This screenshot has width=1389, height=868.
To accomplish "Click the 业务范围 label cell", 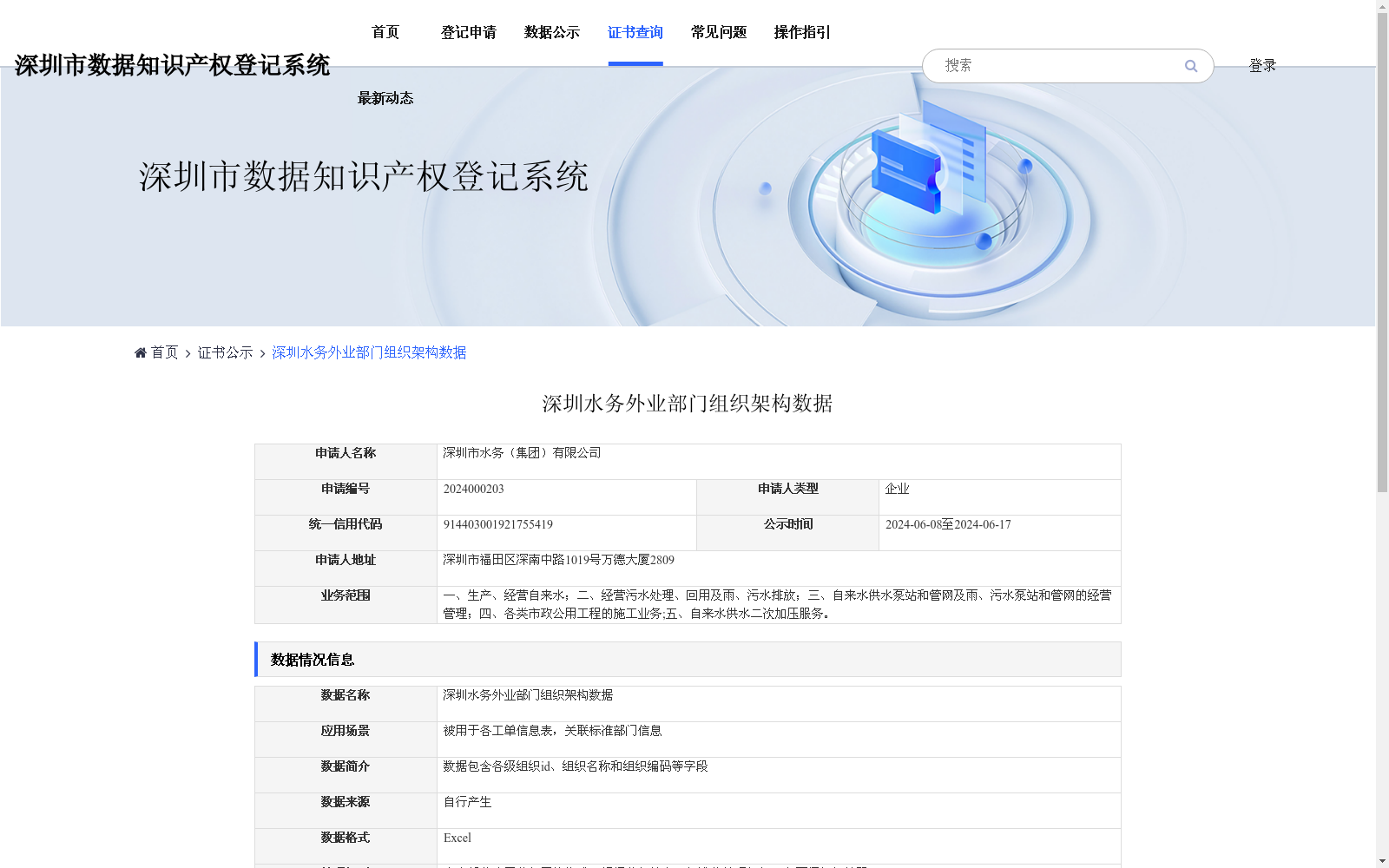I will pyautogui.click(x=346, y=605).
